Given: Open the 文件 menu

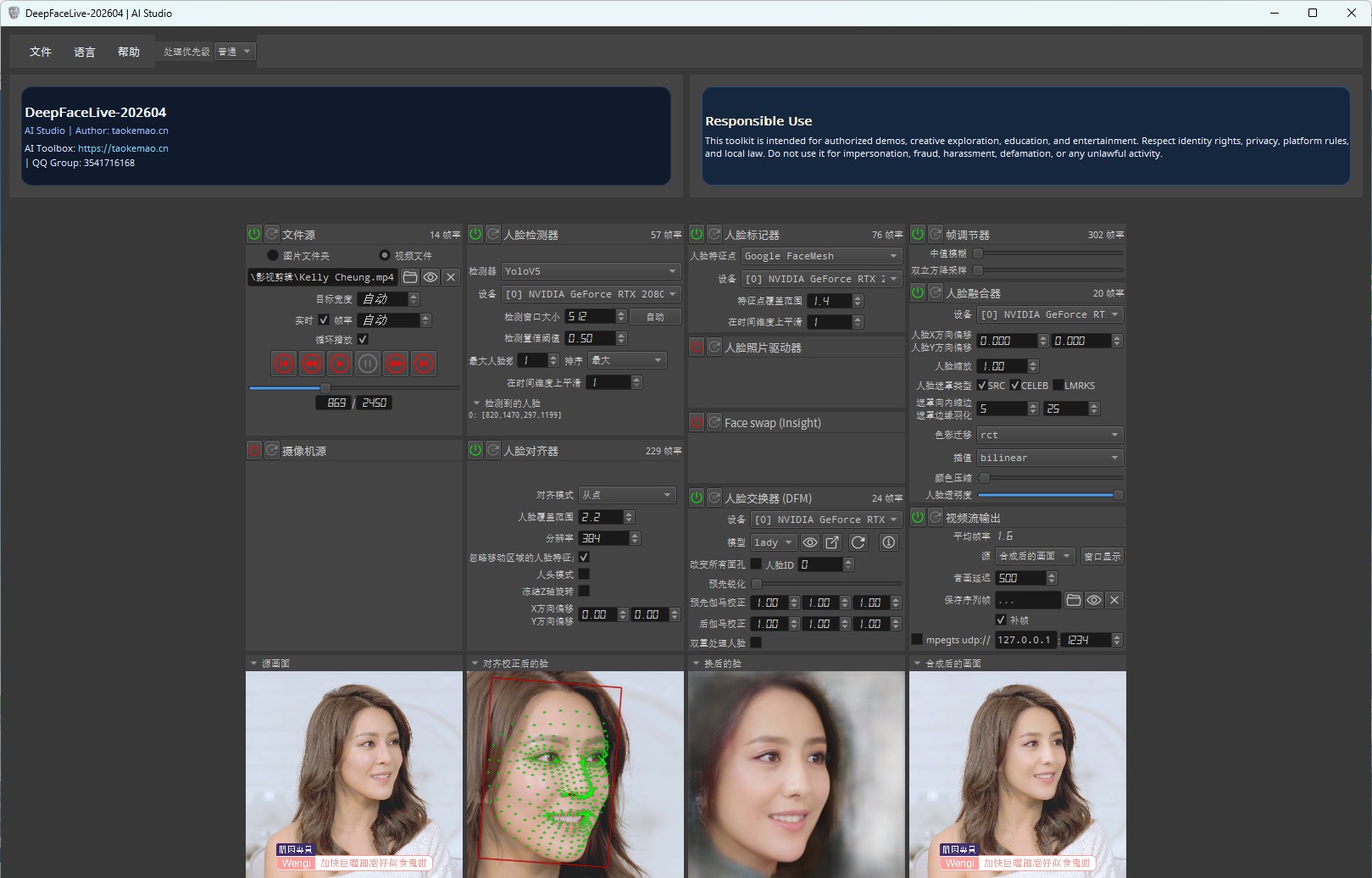Looking at the screenshot, I should click(x=41, y=52).
